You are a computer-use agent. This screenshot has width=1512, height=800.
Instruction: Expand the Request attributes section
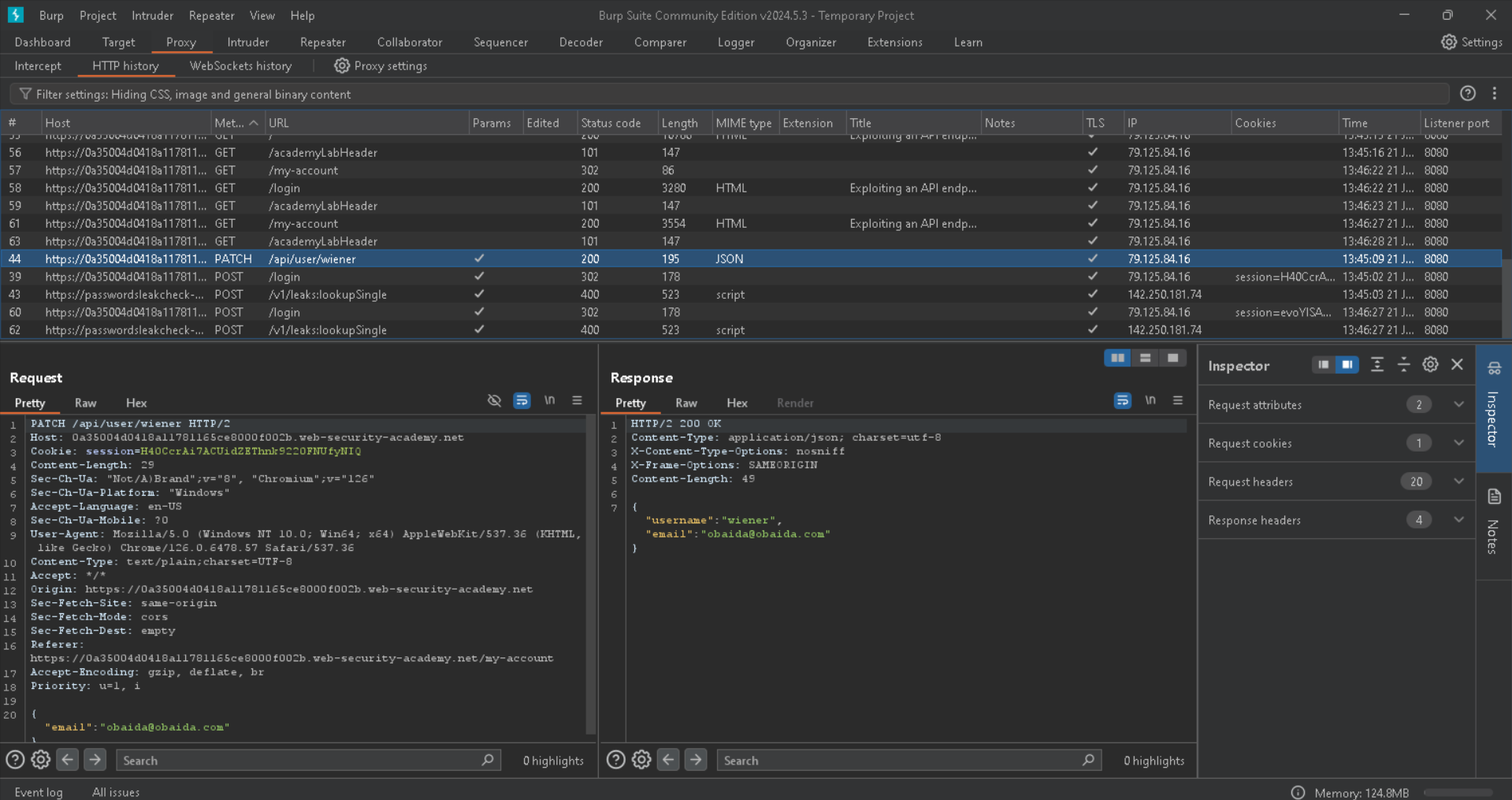pyautogui.click(x=1458, y=405)
